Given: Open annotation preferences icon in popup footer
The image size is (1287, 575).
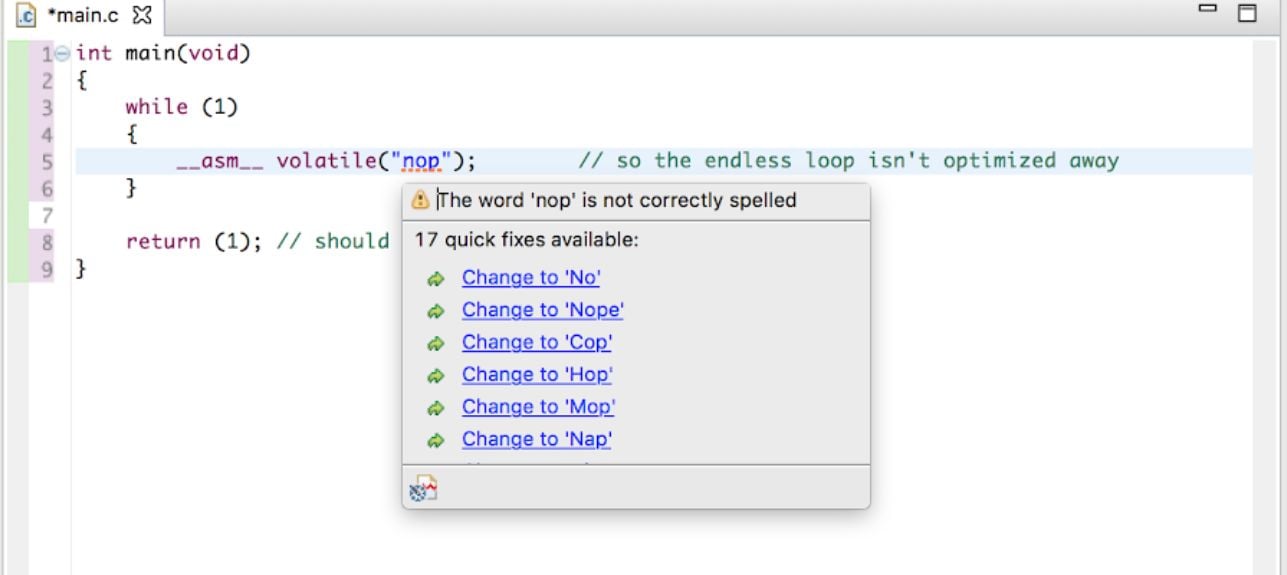Looking at the screenshot, I should [423, 488].
